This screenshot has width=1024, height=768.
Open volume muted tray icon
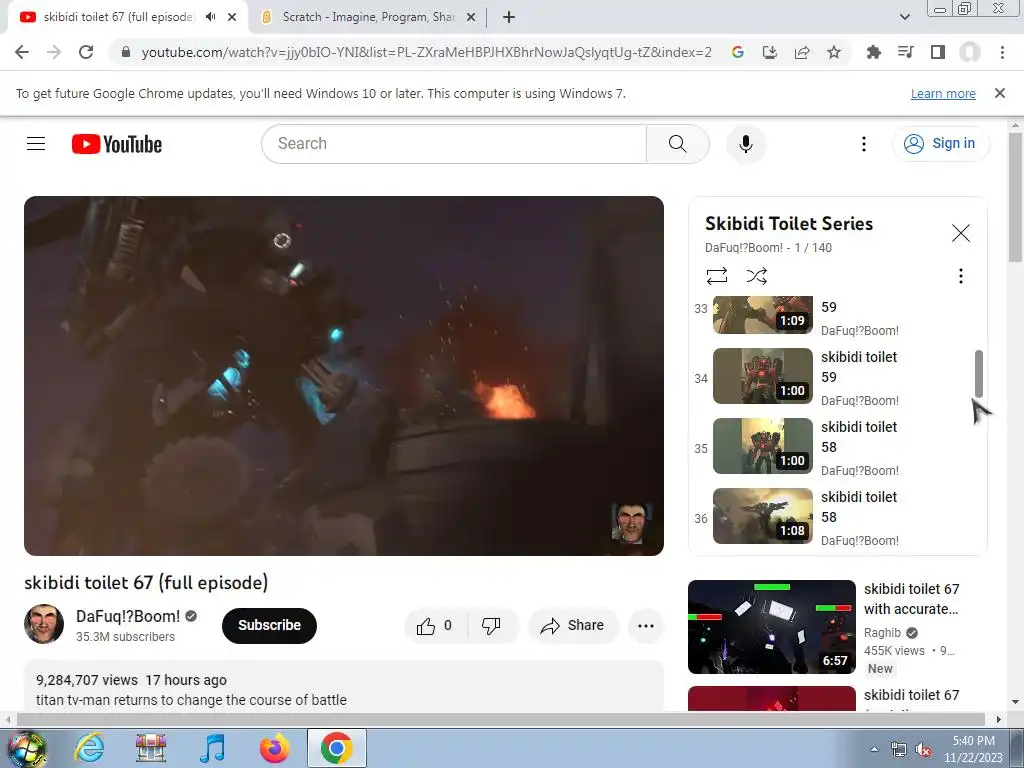pos(923,750)
